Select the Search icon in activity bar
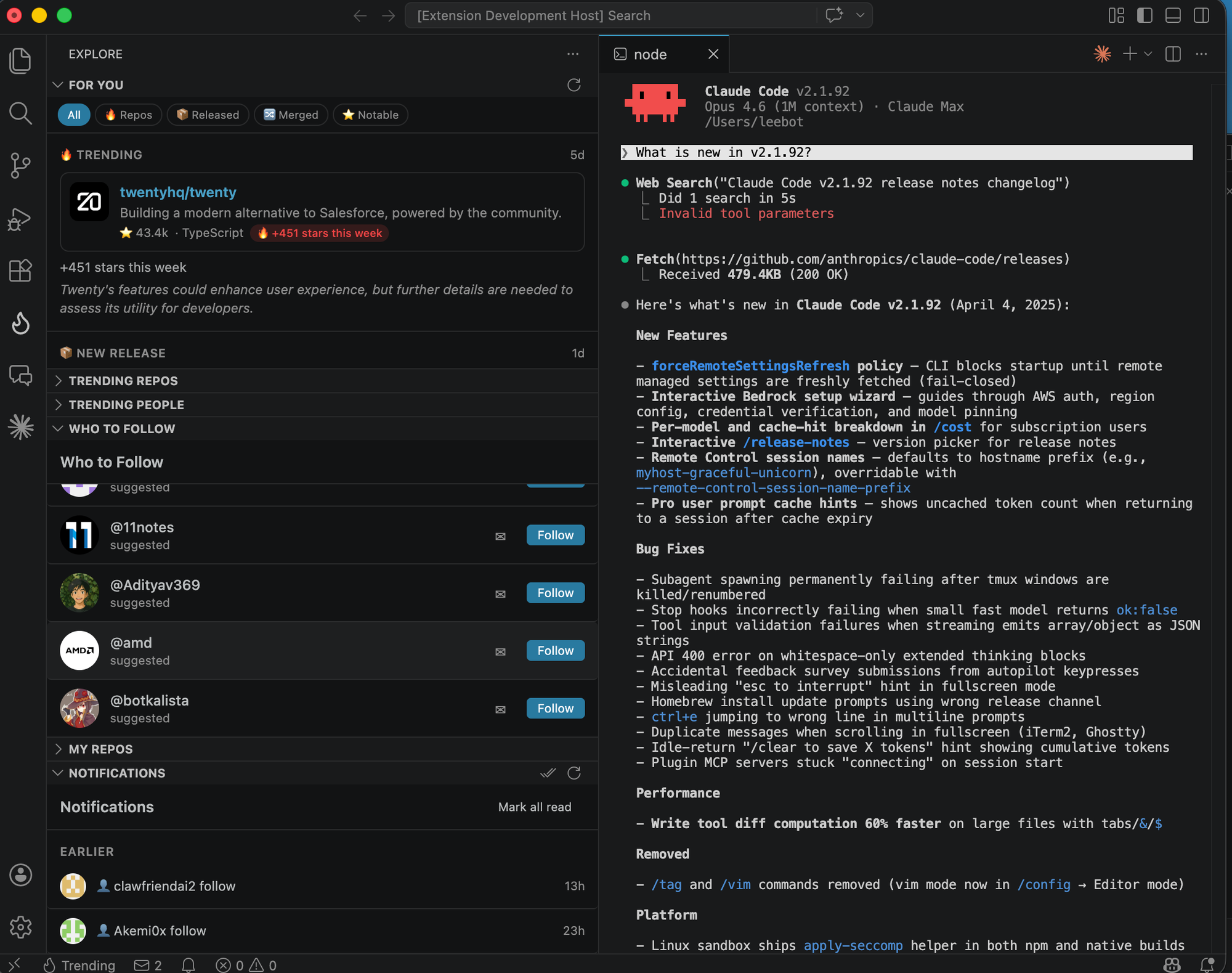 pos(20,113)
